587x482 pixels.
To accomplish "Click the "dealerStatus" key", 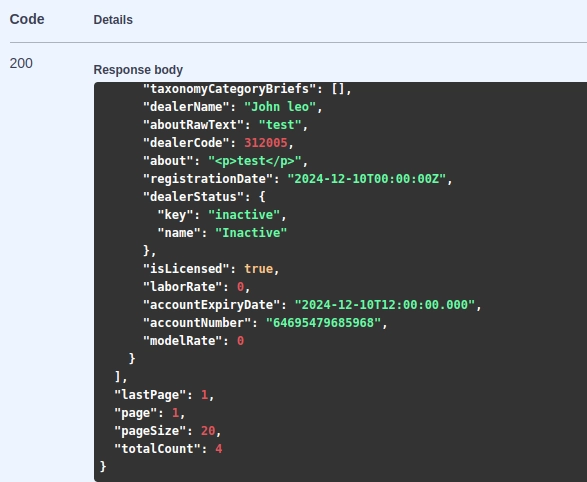I will pyautogui.click(x=194, y=197).
